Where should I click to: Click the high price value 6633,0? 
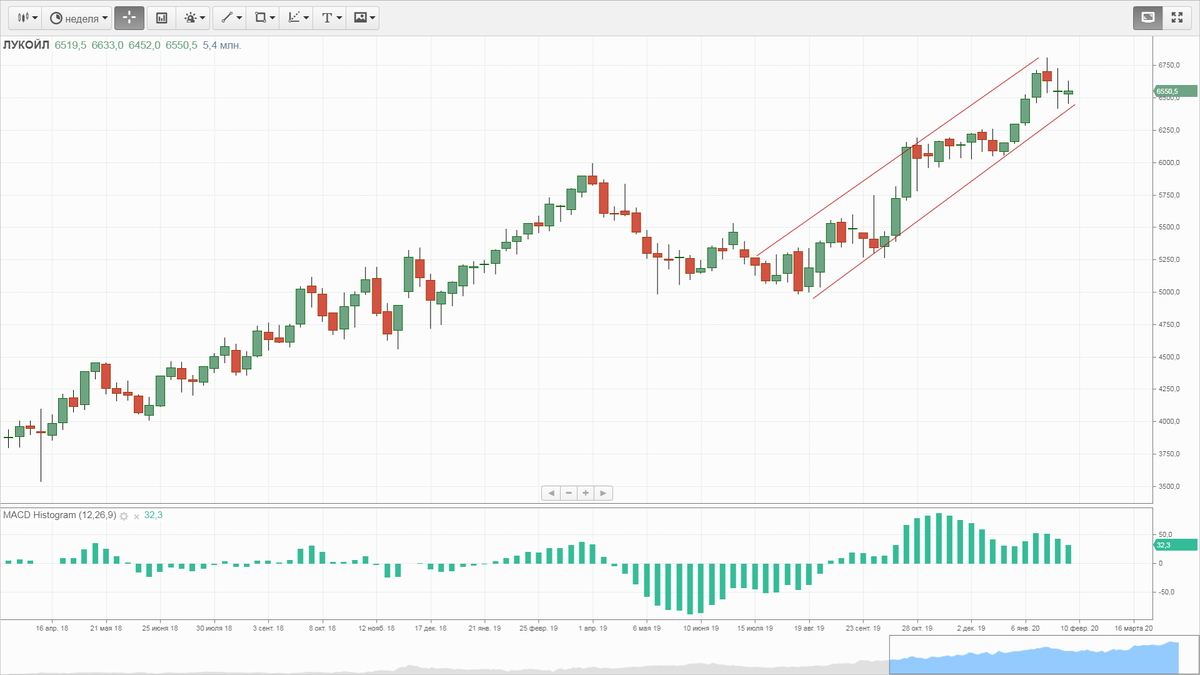coord(108,46)
